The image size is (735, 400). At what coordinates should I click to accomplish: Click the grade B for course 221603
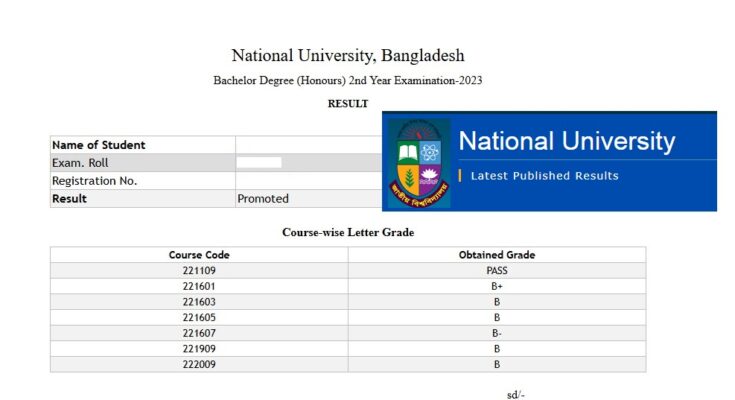[x=497, y=302]
